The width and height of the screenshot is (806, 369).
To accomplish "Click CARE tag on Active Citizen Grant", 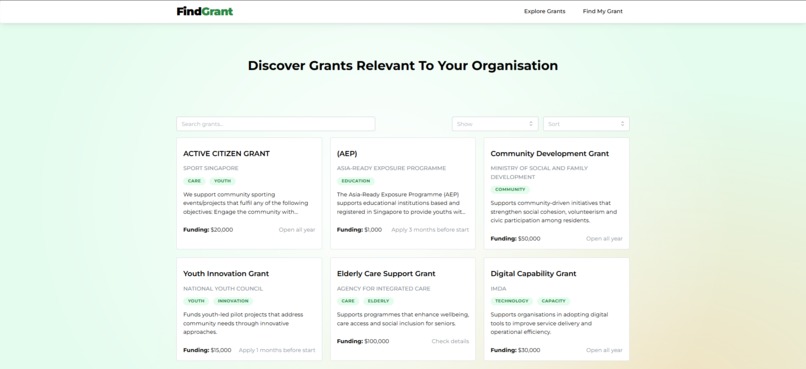I will coord(194,181).
